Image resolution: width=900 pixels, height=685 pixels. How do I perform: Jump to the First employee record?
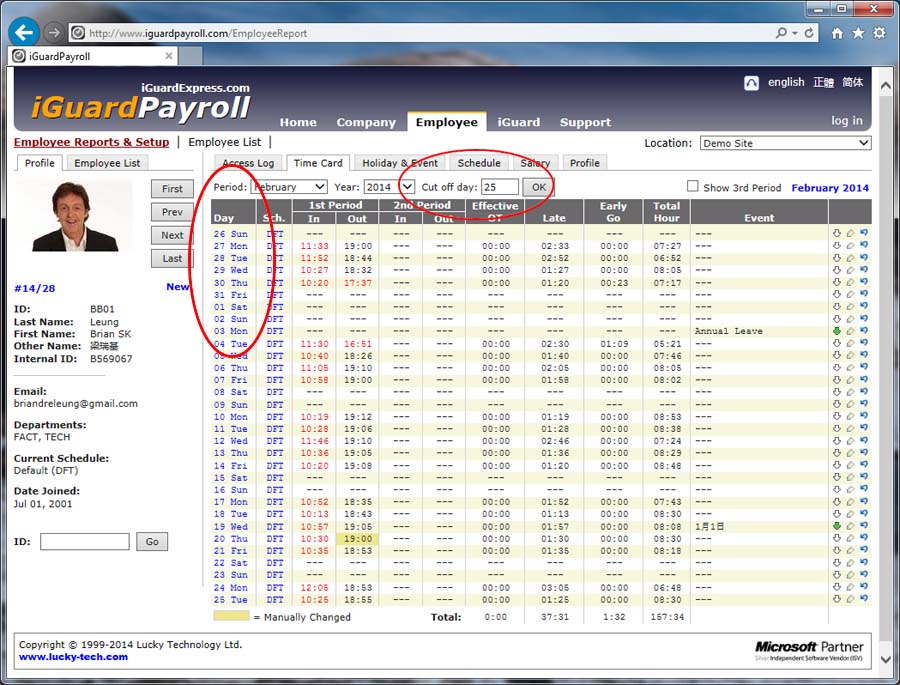pos(172,189)
